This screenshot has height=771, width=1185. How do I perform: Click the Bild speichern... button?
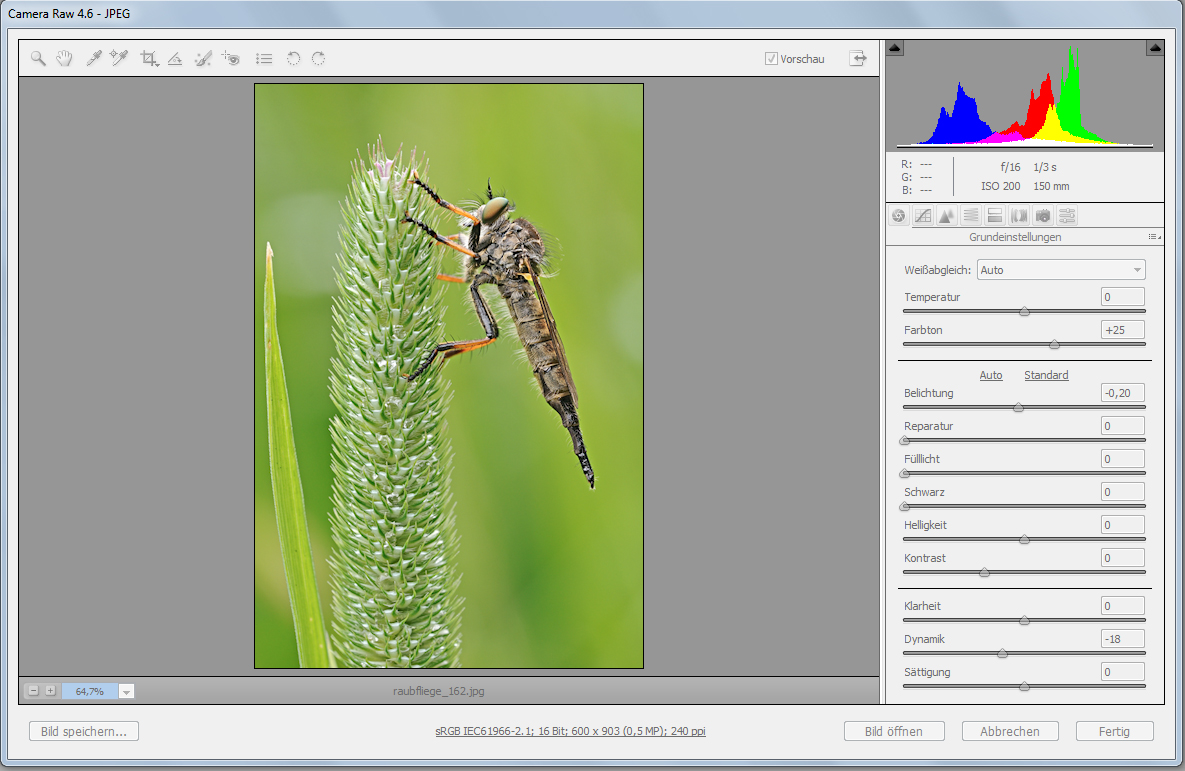(x=84, y=731)
